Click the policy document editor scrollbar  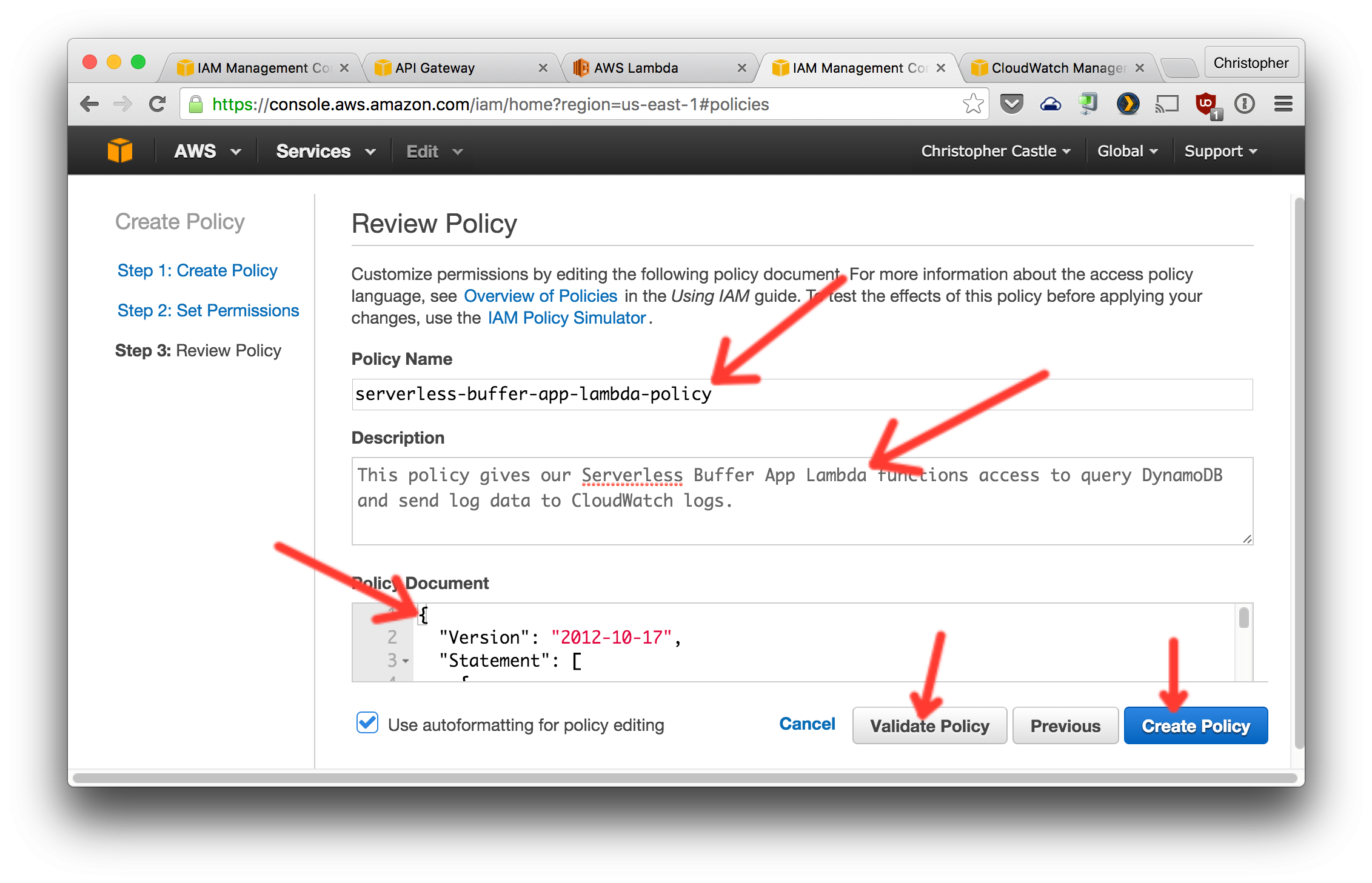(x=1243, y=618)
